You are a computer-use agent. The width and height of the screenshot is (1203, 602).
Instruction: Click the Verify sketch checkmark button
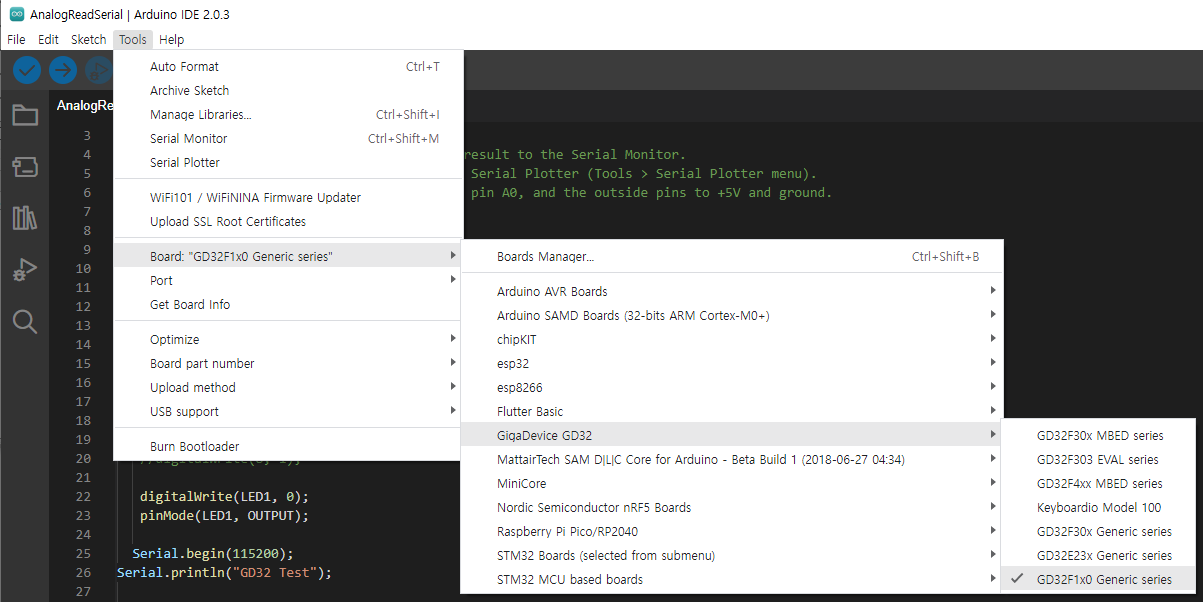point(27,70)
